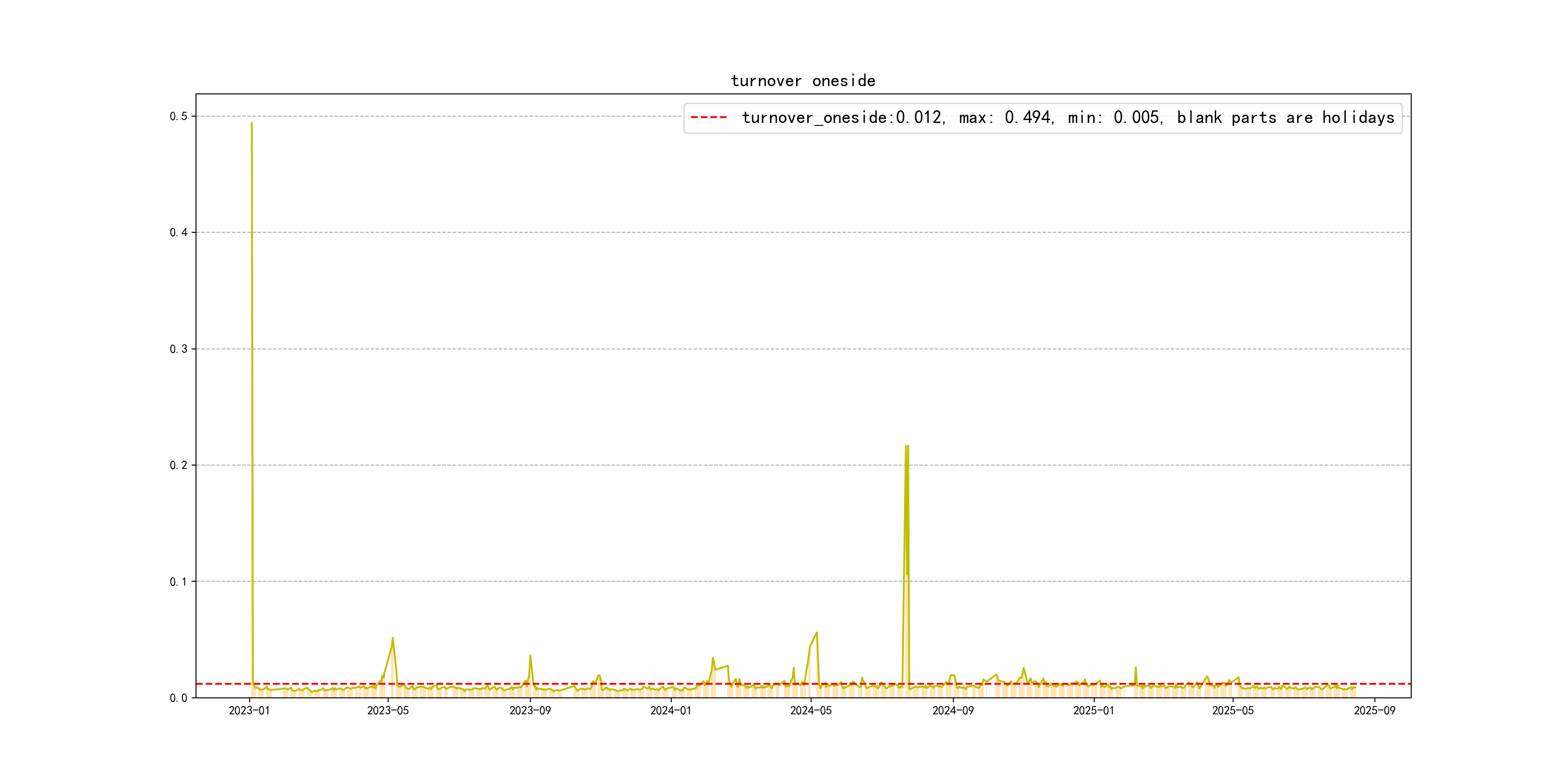Click the peak of the tall 2023-01 spike
Screen dimensions: 1568x784
click(x=251, y=123)
